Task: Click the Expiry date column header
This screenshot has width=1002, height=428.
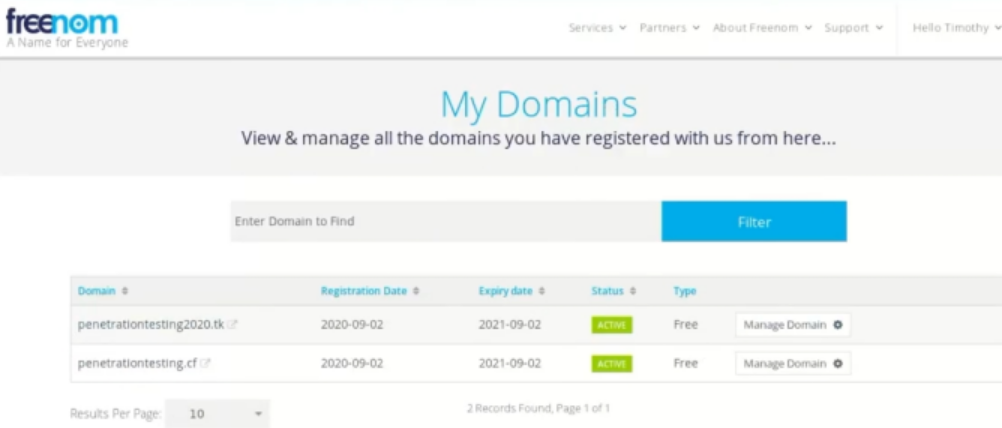Action: click(x=505, y=291)
